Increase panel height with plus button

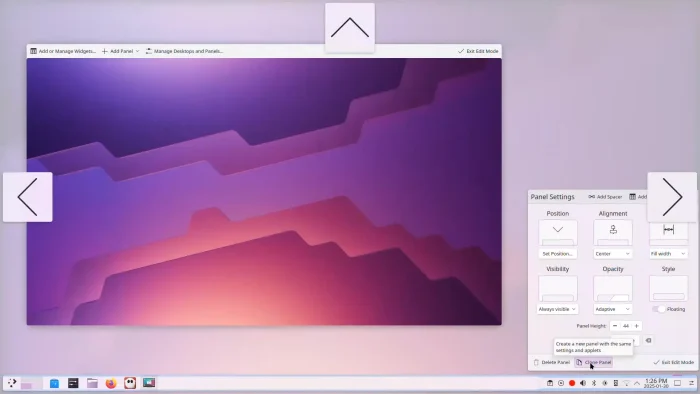tap(637, 326)
